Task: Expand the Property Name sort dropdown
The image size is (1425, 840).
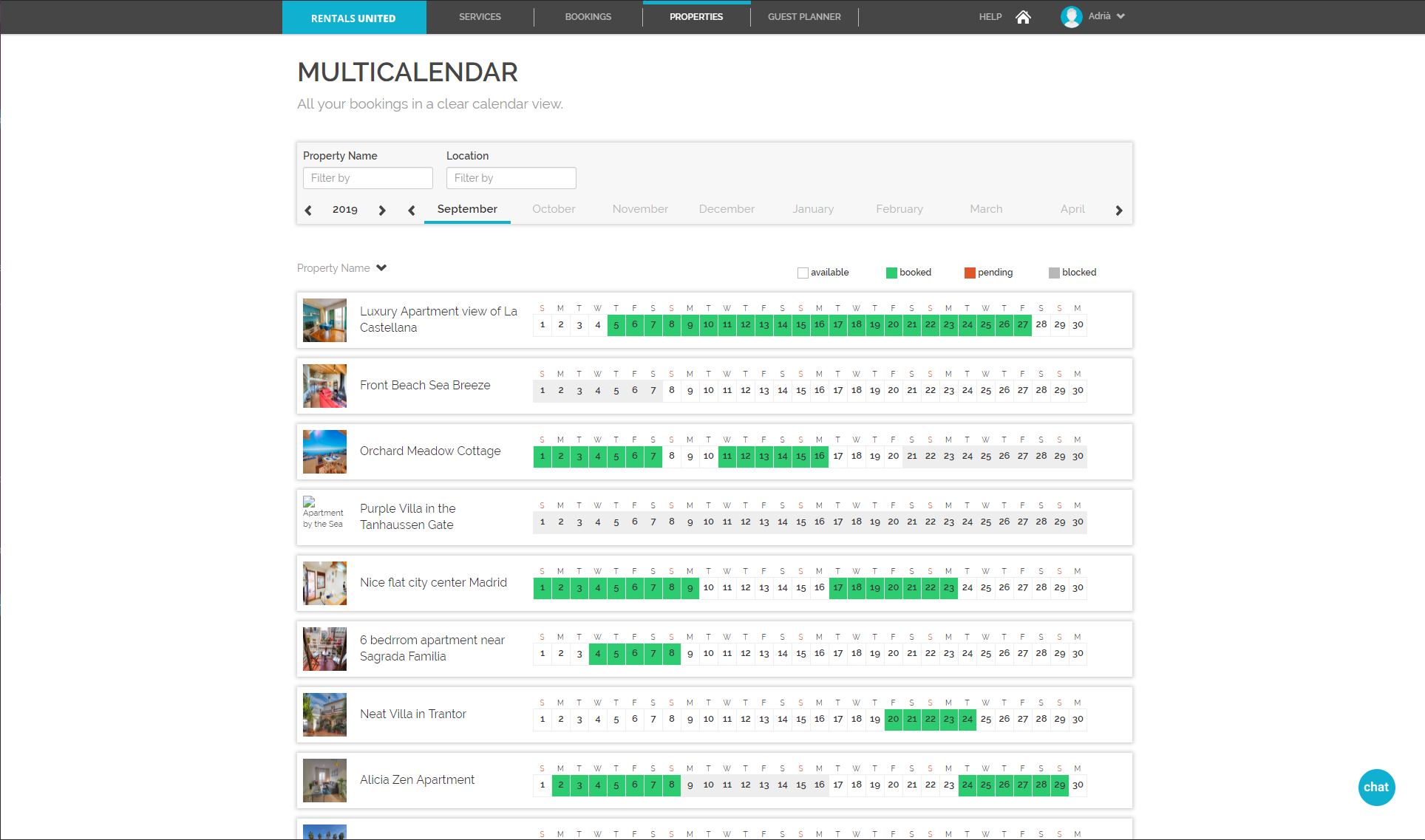Action: pos(381,267)
